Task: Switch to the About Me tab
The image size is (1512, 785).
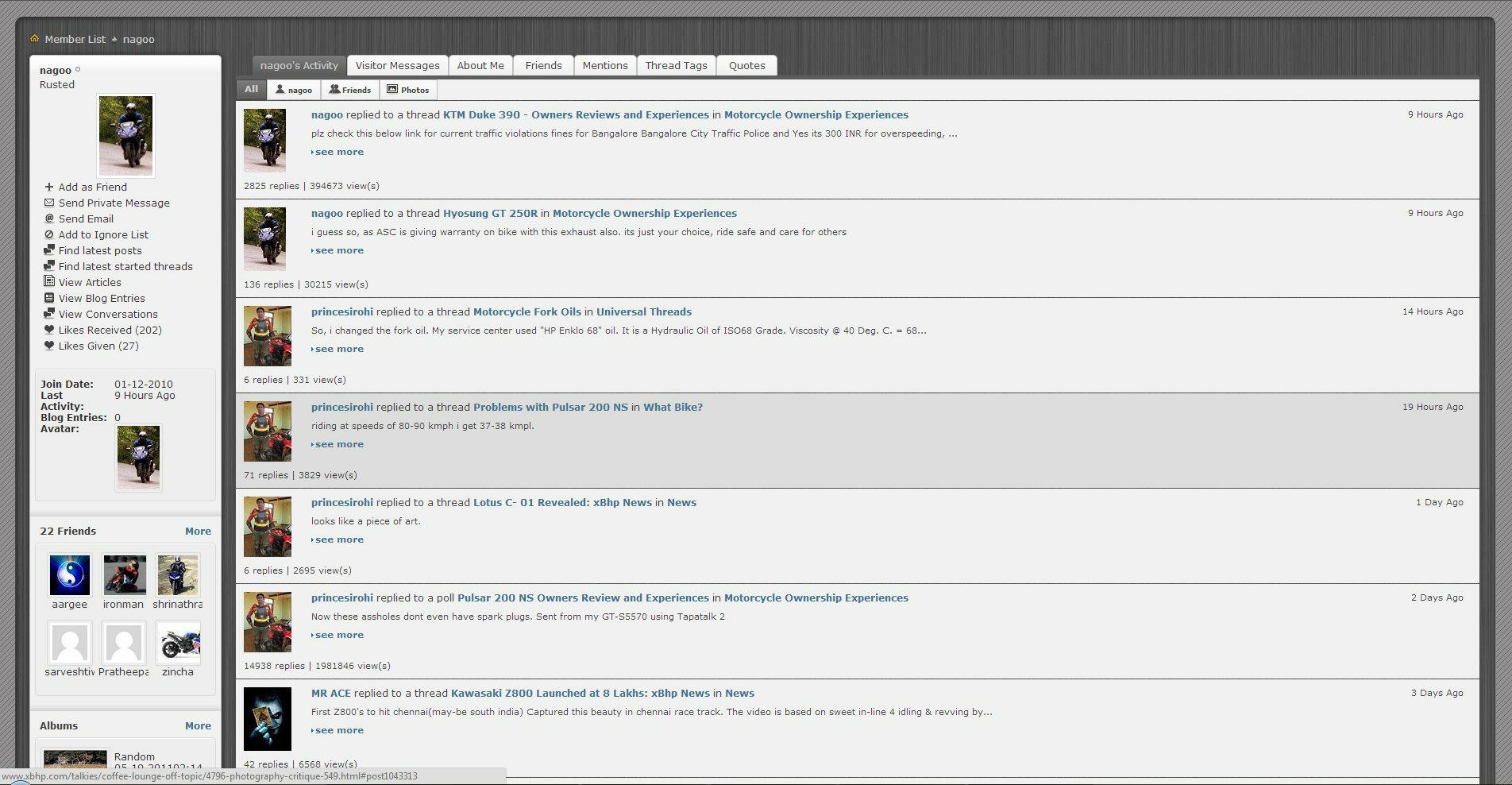Action: pyautogui.click(x=480, y=65)
